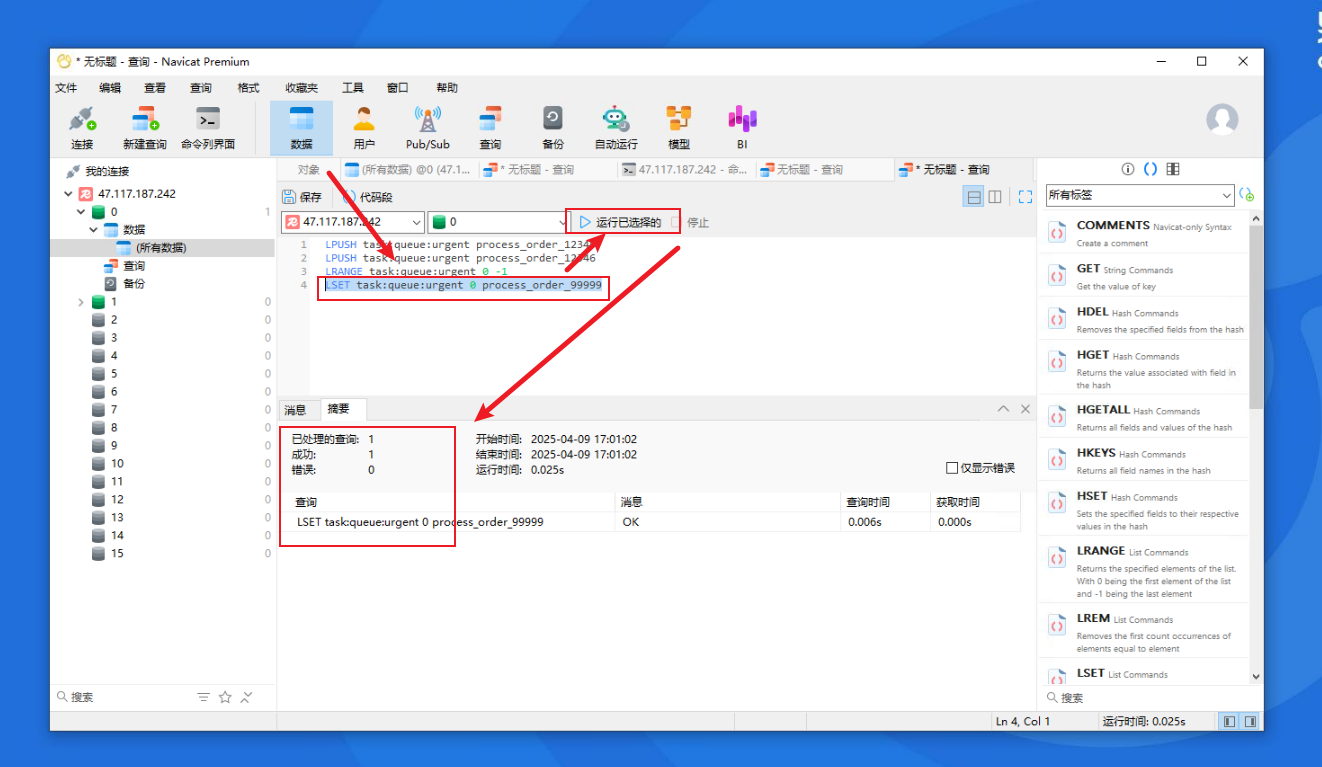Select 查询 node under database 0
This screenshot has height=767, width=1322.
(134, 266)
